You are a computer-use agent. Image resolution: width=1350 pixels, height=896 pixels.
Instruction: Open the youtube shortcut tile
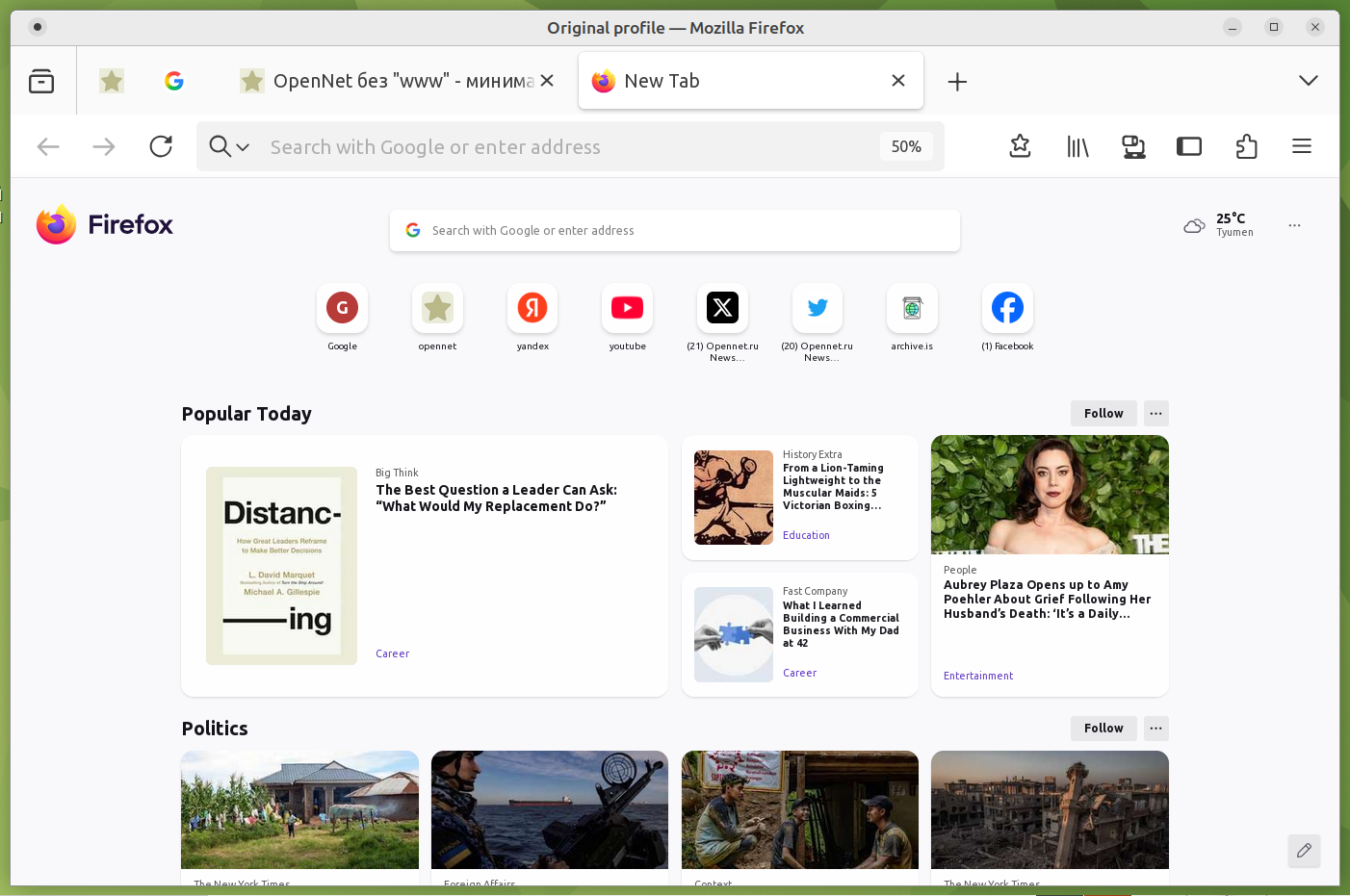click(627, 308)
